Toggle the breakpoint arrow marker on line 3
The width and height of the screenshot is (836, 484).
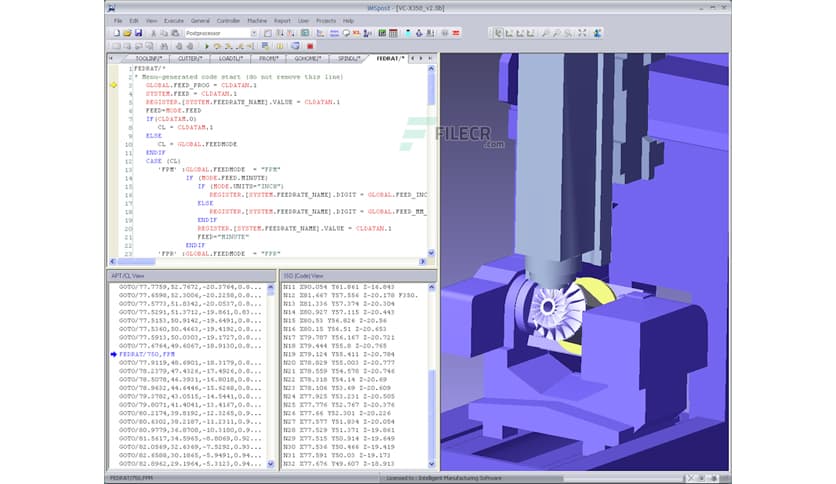(x=113, y=86)
